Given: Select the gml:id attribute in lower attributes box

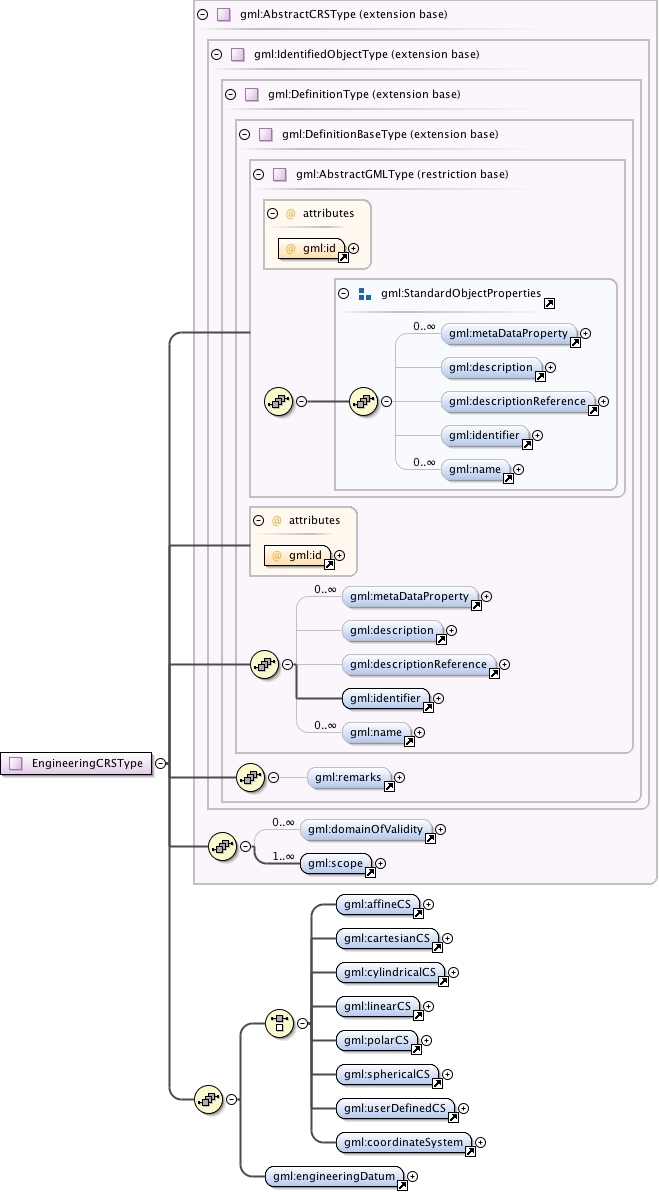Looking at the screenshot, I should tap(298, 556).
